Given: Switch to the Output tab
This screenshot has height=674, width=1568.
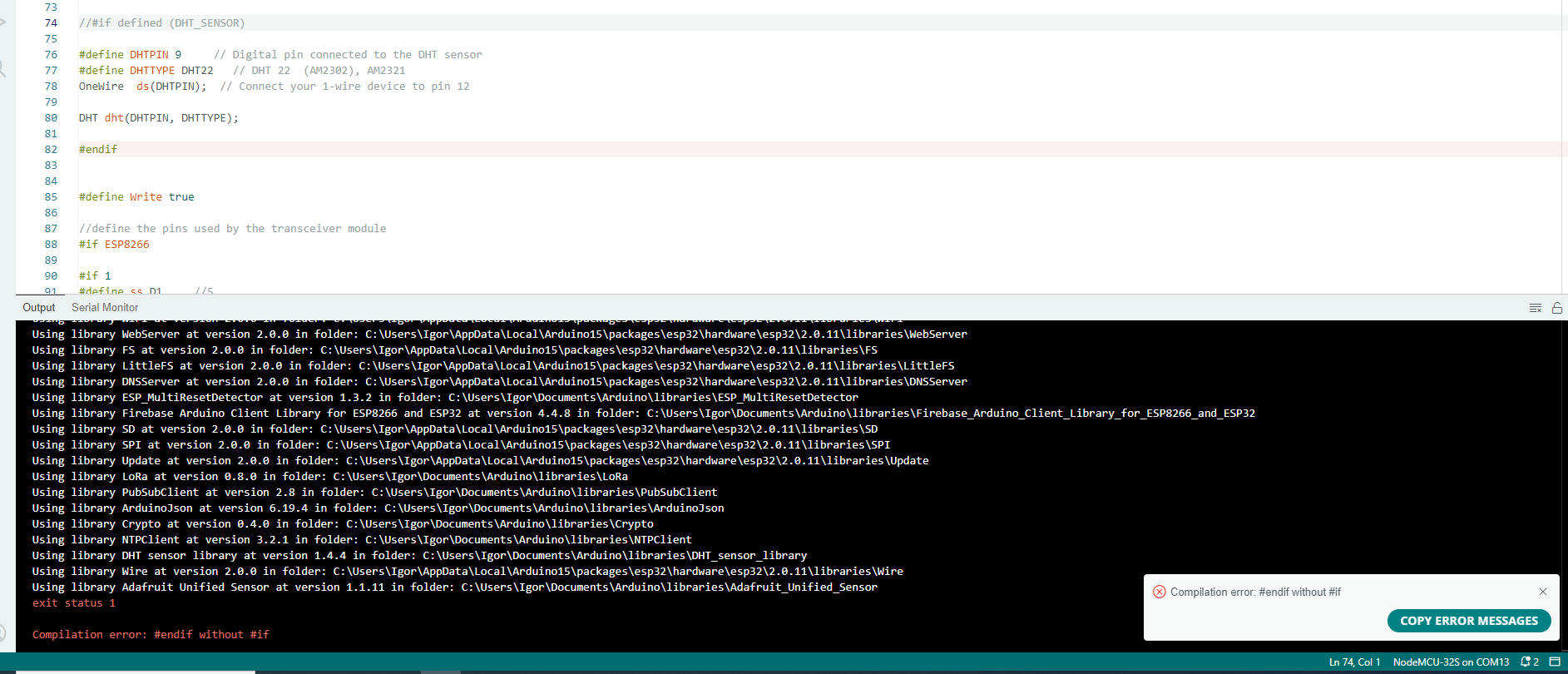Looking at the screenshot, I should 39,307.
